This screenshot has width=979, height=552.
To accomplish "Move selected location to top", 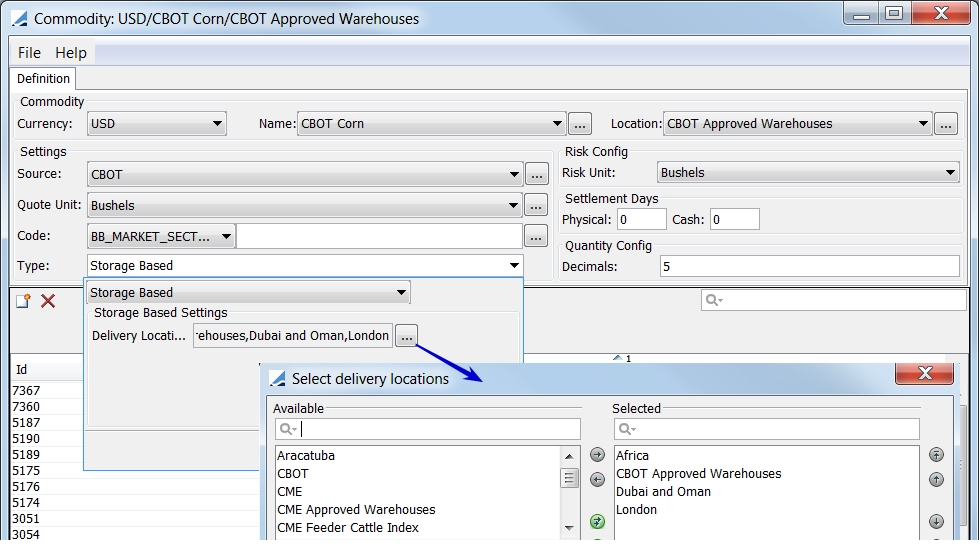I will [x=936, y=455].
